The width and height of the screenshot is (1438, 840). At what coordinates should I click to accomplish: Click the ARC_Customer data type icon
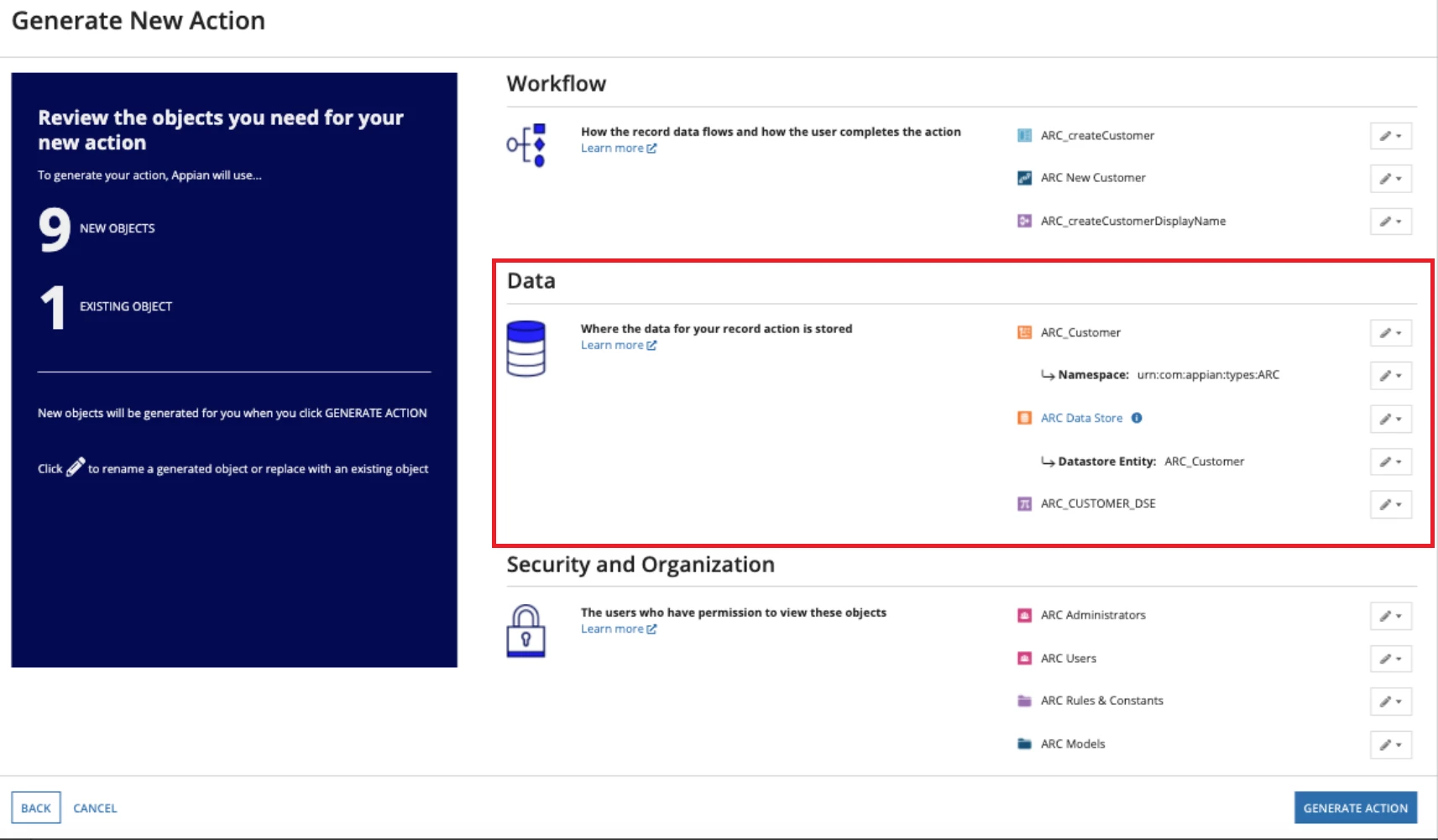[1024, 333]
